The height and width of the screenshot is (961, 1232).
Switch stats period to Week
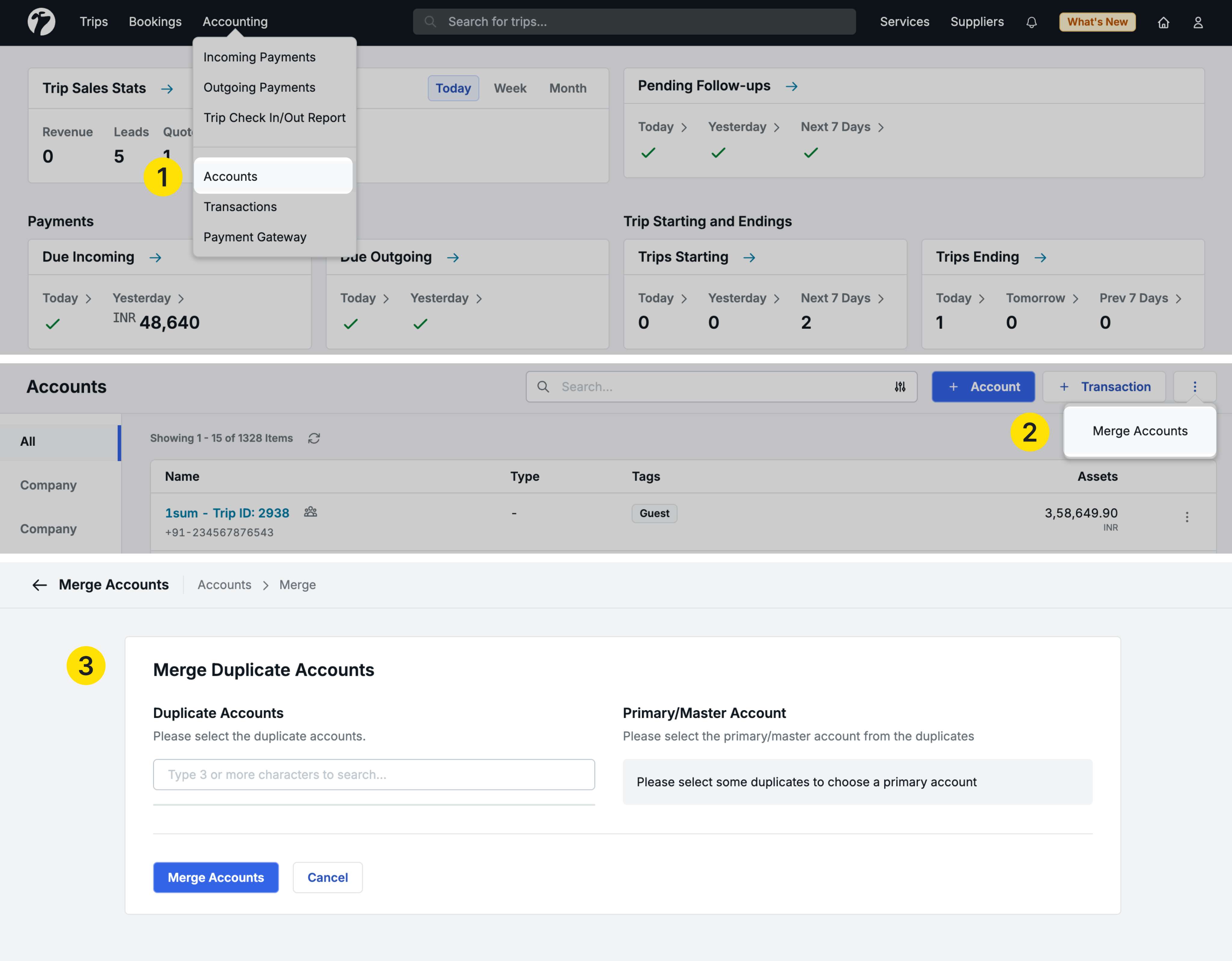click(x=510, y=88)
